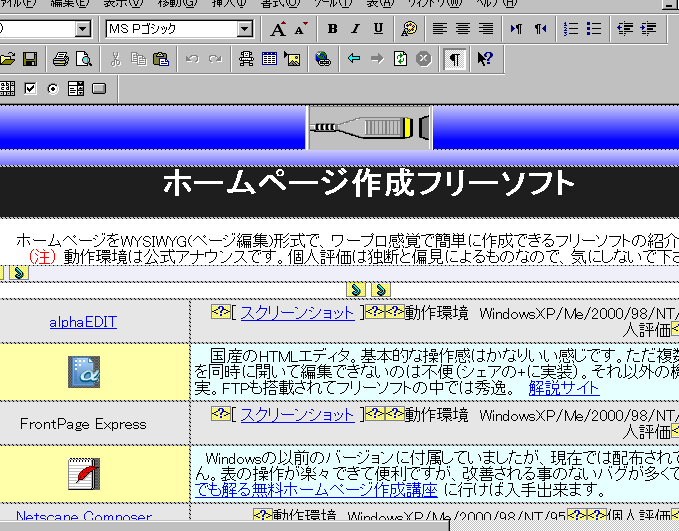Insert a table using the toolbar icon

coord(269,59)
